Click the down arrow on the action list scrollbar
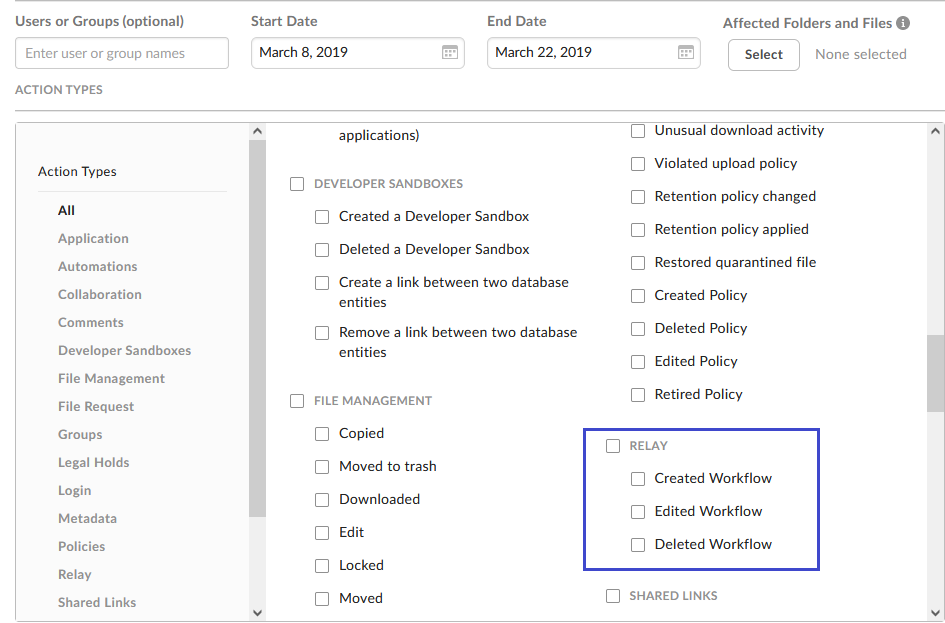This screenshot has height=623, width=945. tap(258, 611)
